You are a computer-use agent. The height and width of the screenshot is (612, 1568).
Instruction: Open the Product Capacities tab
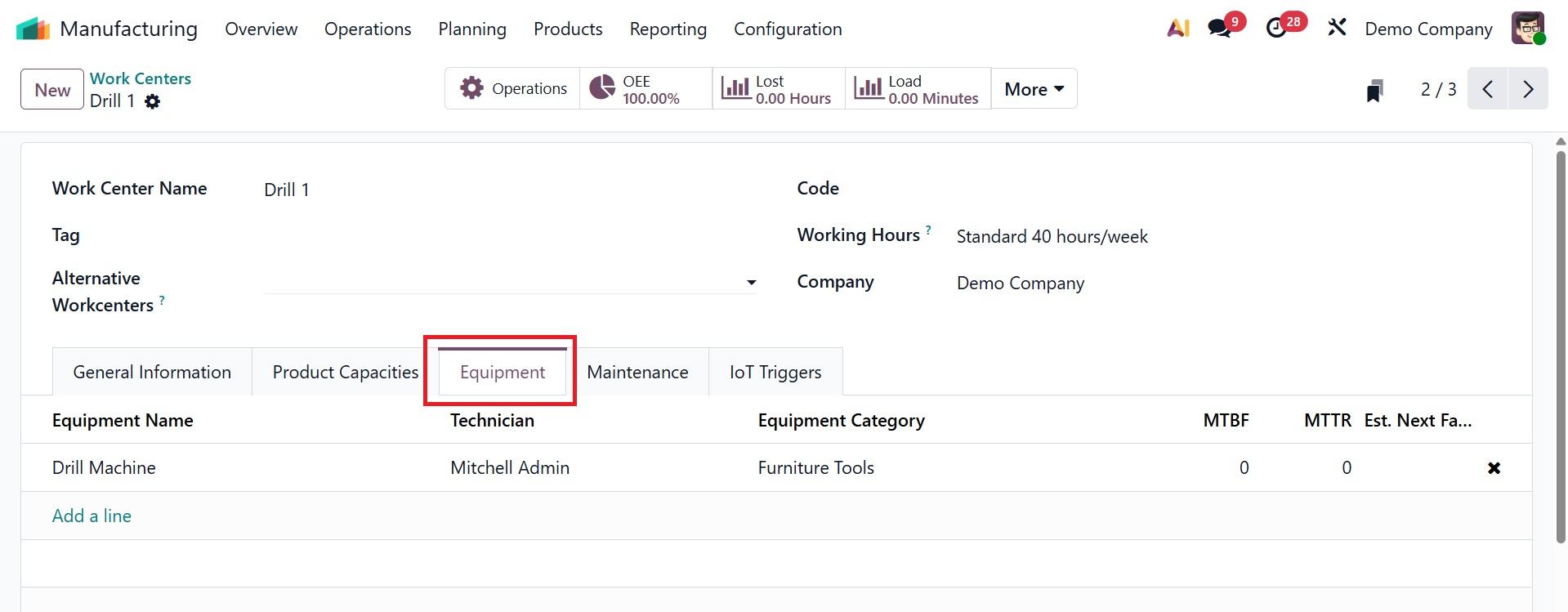click(345, 373)
